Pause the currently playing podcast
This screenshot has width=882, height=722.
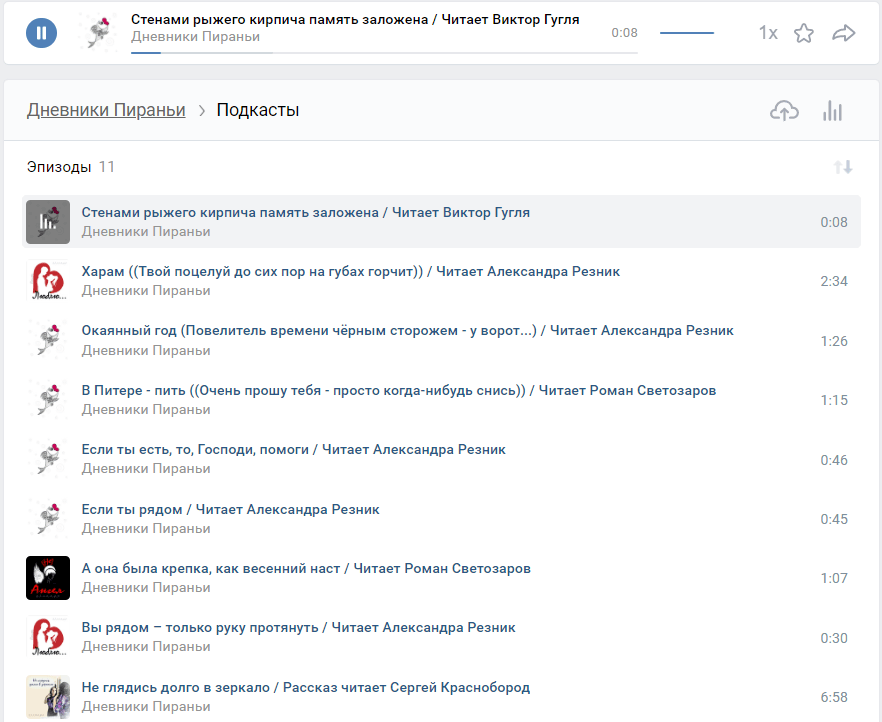point(41,33)
